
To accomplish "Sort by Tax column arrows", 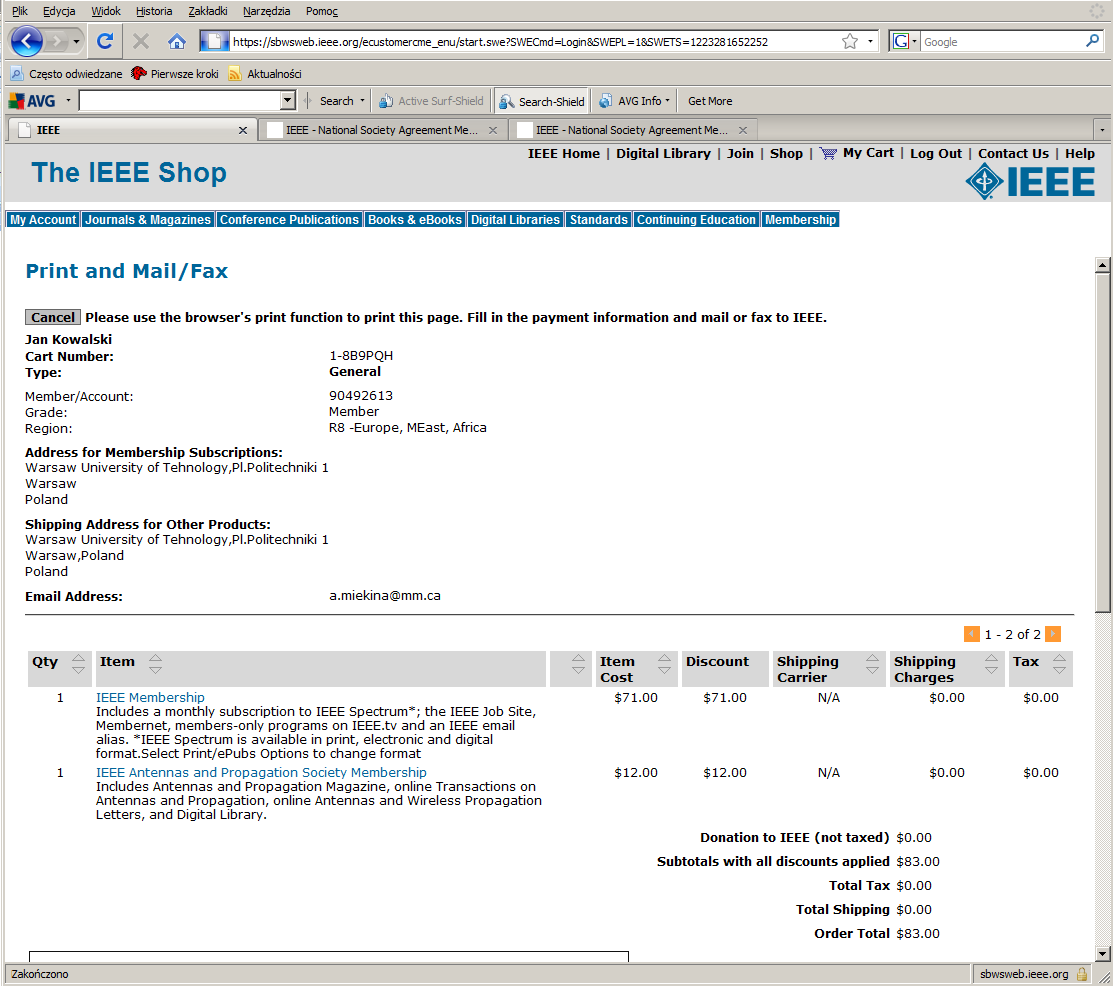I will coord(1059,663).
